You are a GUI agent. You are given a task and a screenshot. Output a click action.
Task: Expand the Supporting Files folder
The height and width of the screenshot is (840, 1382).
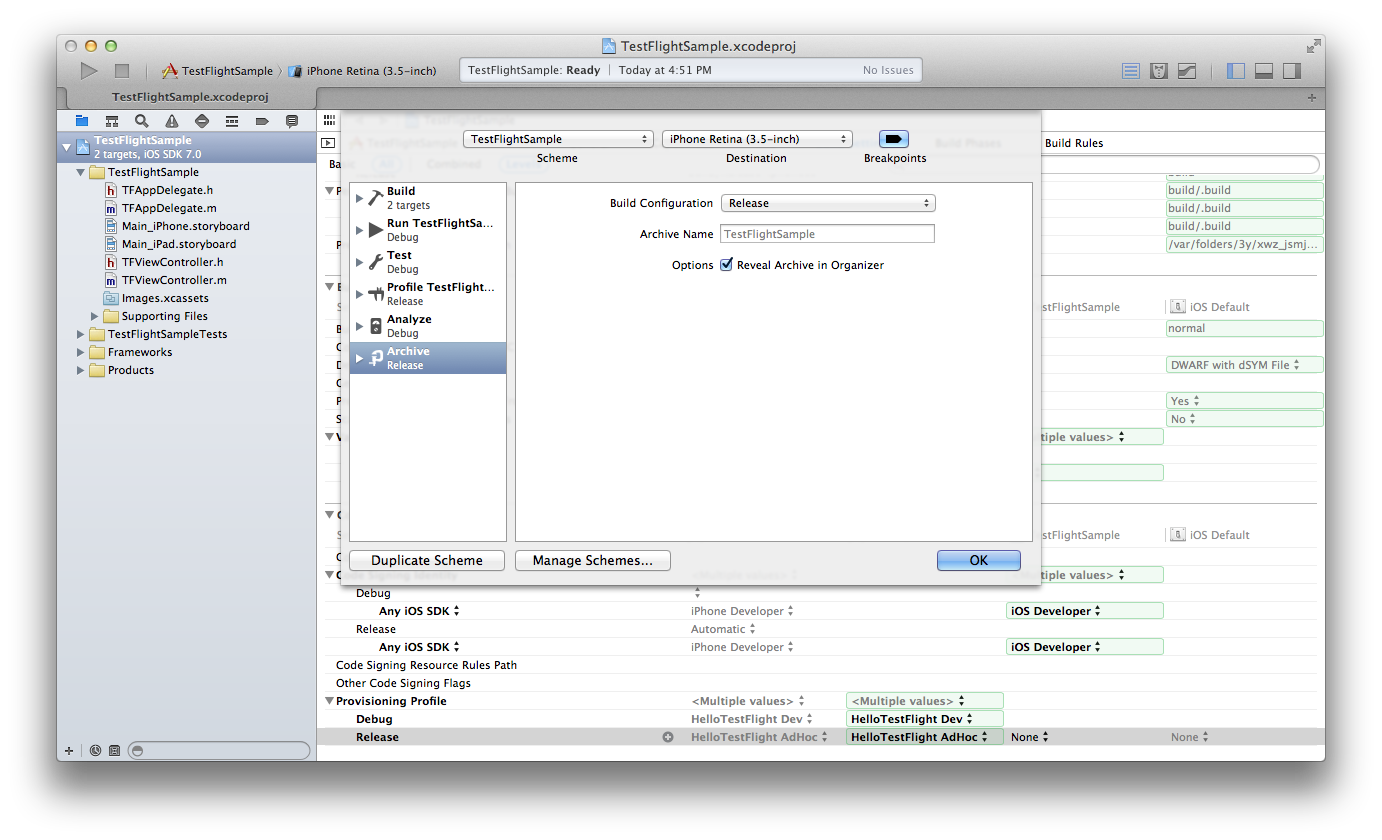(x=95, y=316)
